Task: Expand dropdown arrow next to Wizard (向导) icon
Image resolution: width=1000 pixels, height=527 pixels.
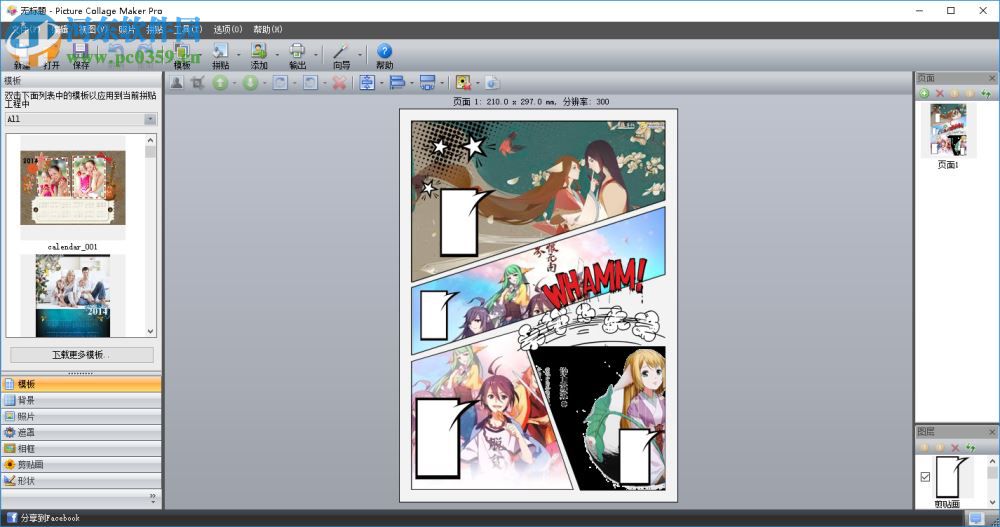Action: point(360,56)
